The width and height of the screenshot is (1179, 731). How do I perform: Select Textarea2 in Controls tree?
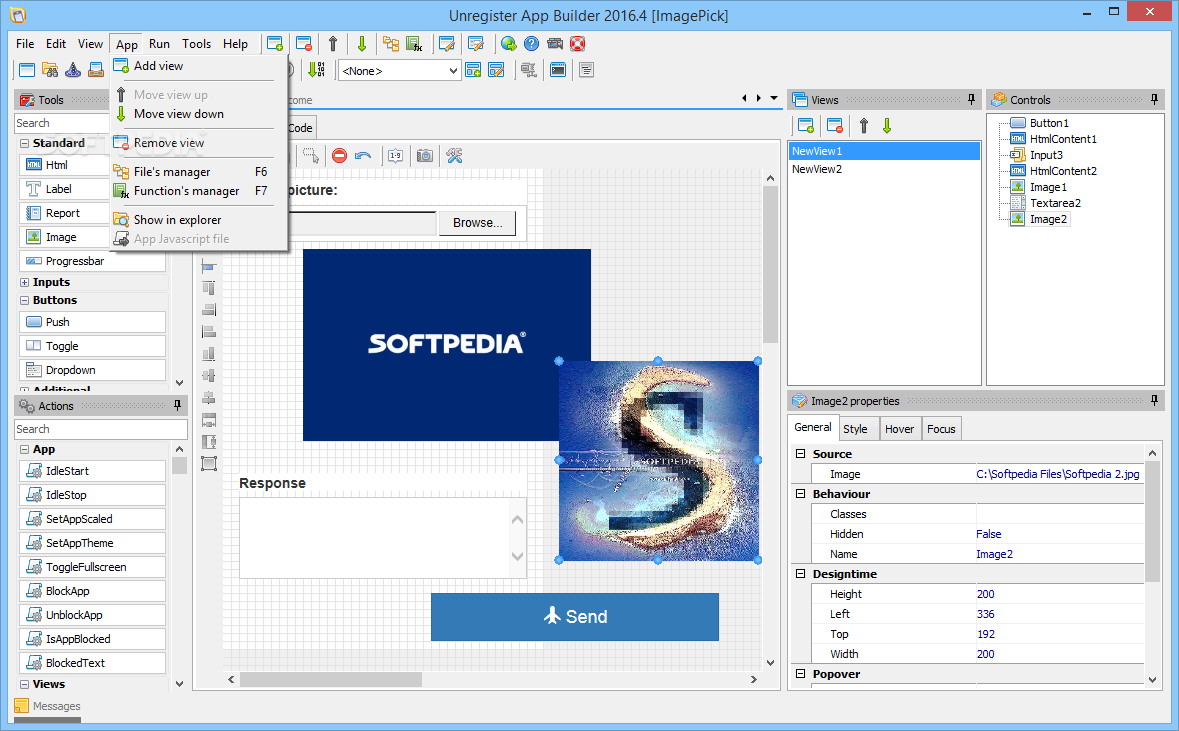(x=1055, y=203)
